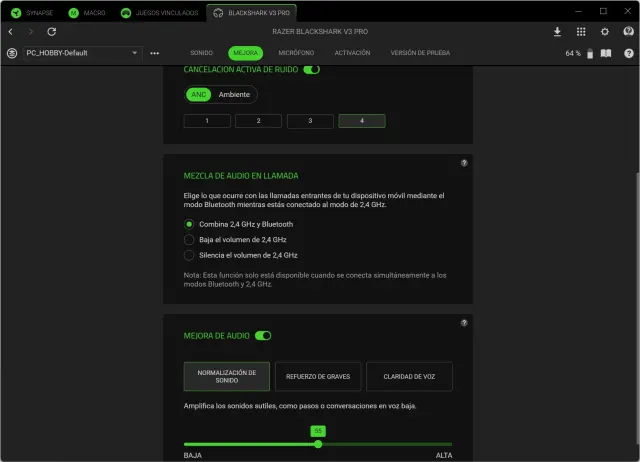Open the downloads arrow icon
This screenshot has width=640, height=462.
tap(557, 32)
